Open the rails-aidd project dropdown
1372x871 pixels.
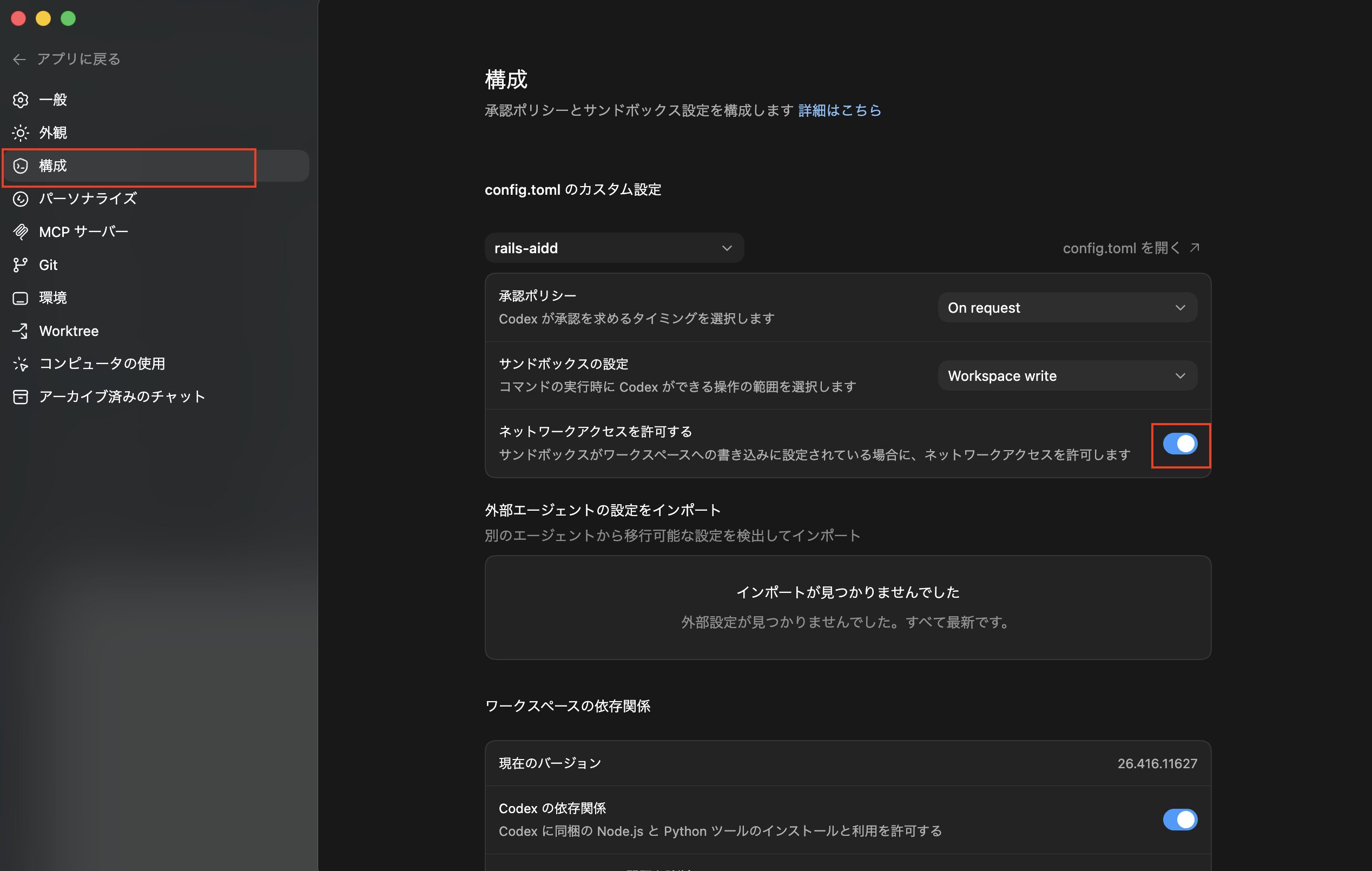[614, 248]
